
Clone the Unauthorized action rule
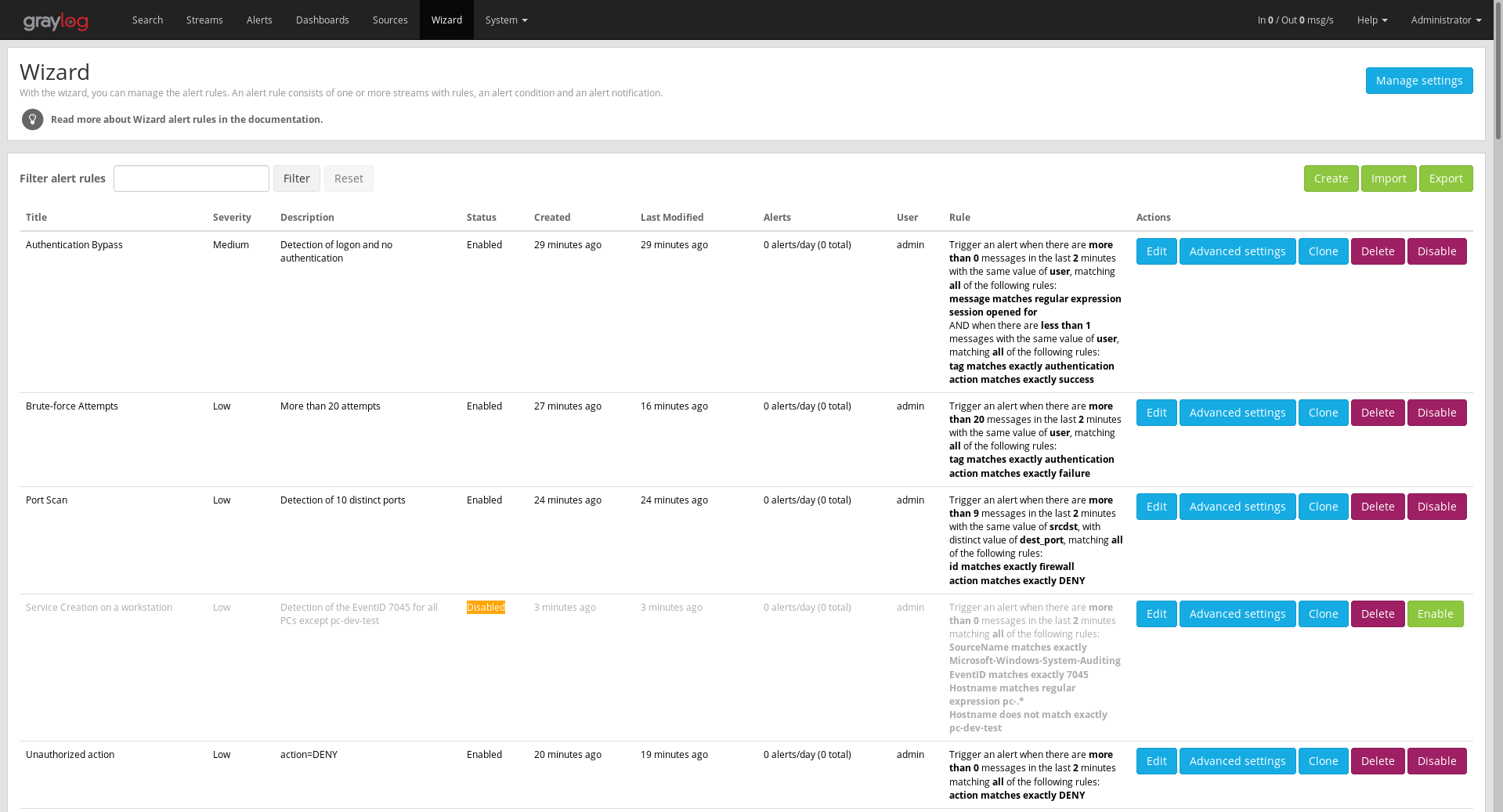1323,761
